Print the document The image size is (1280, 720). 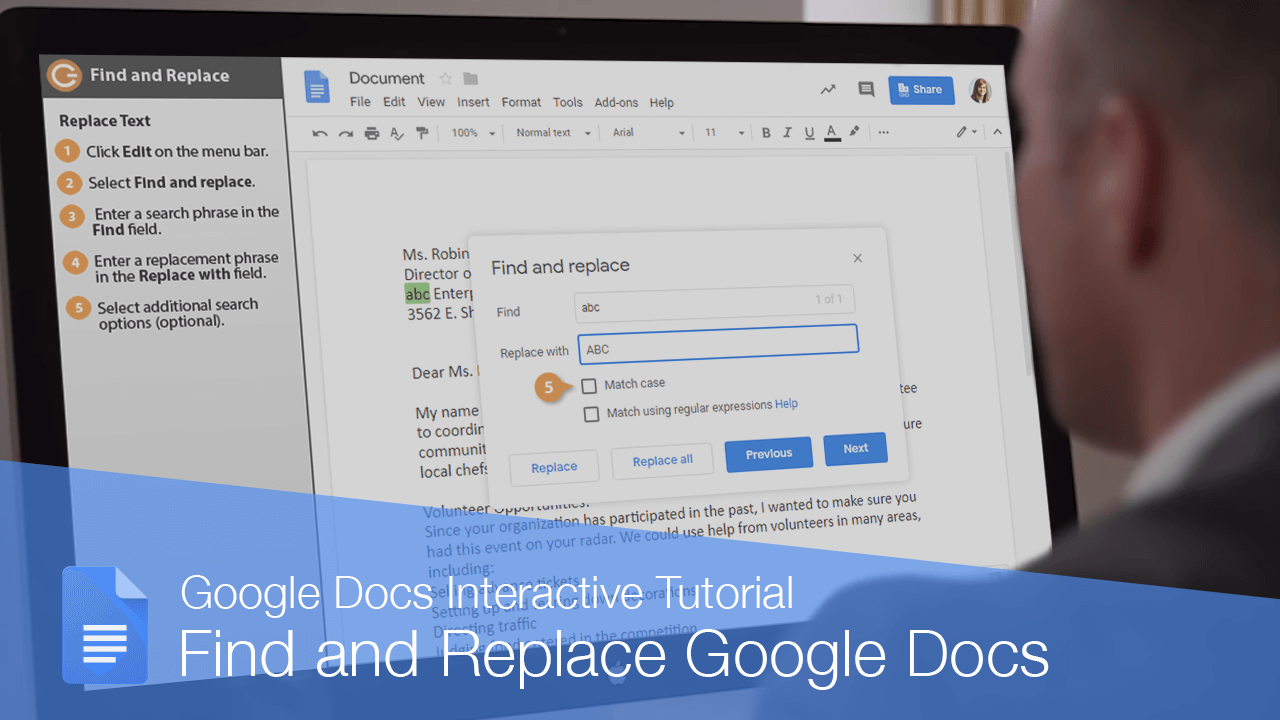[371, 132]
